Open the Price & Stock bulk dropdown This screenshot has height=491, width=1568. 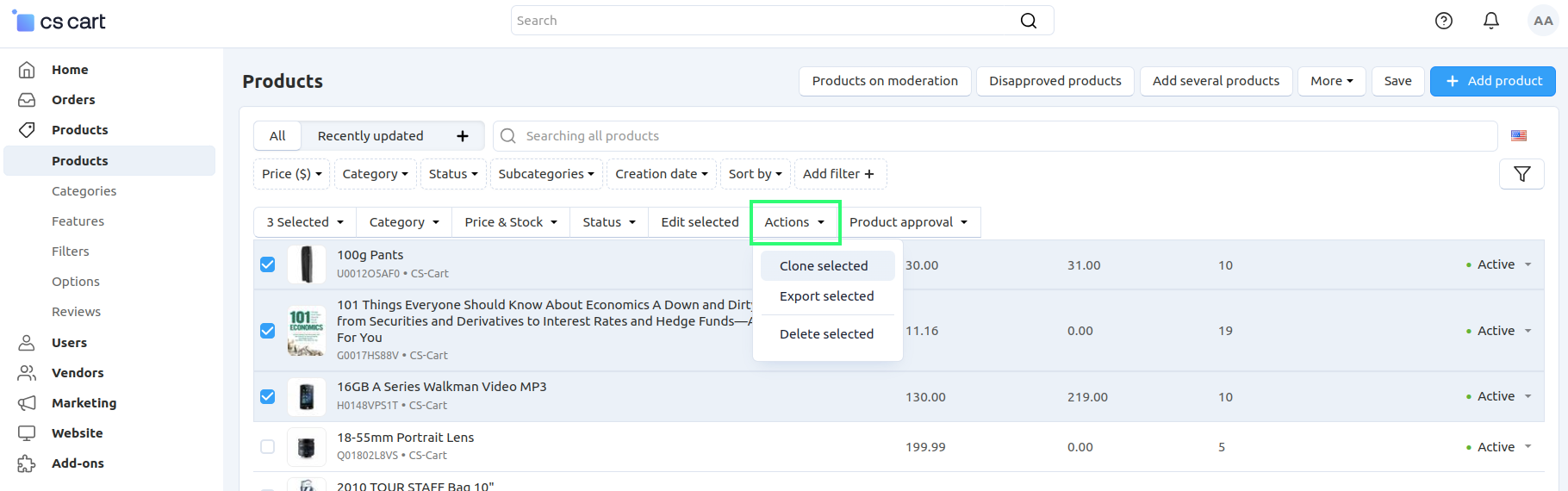[511, 222]
